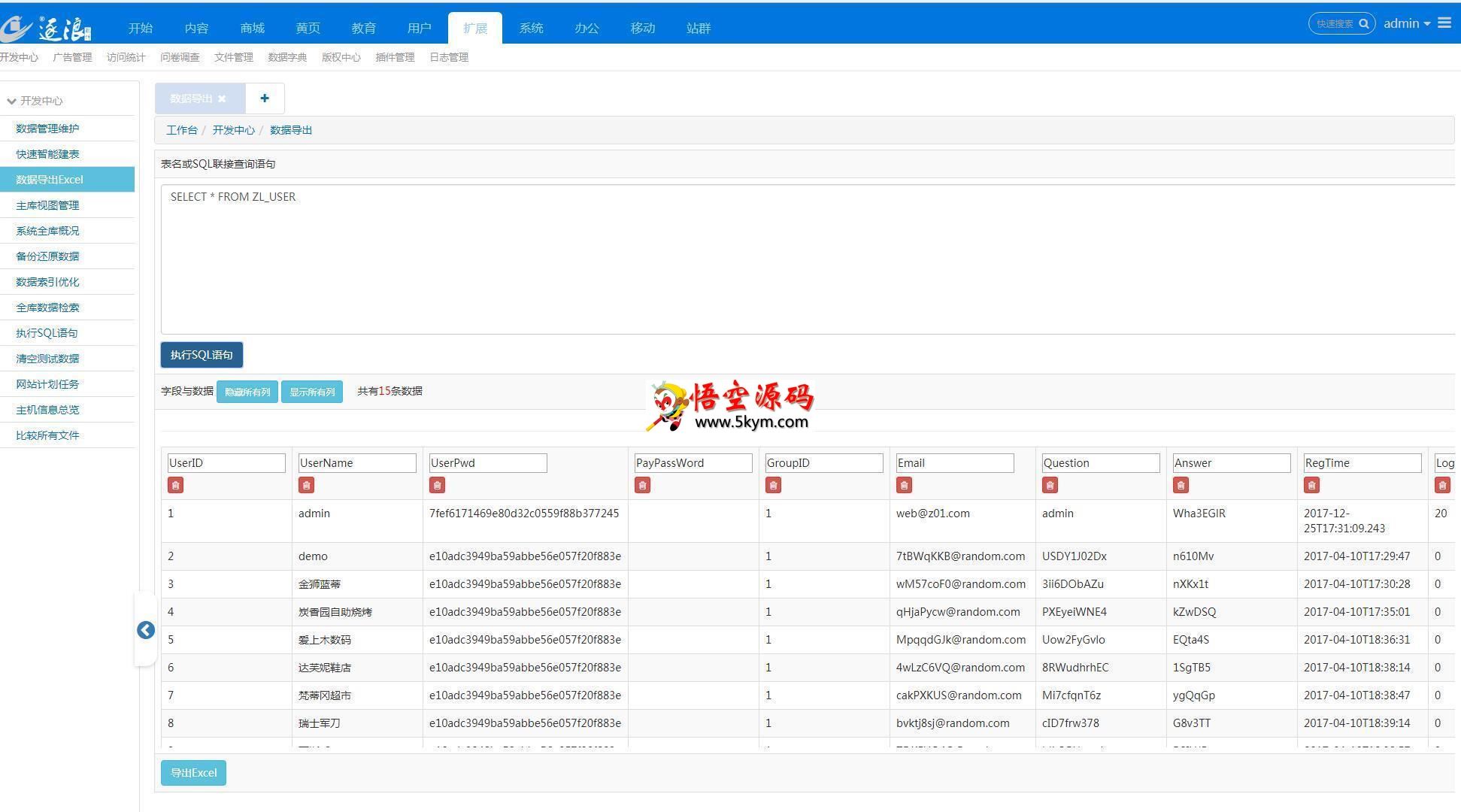Open 数据索引优化 in the sidebar

[x=68, y=282]
